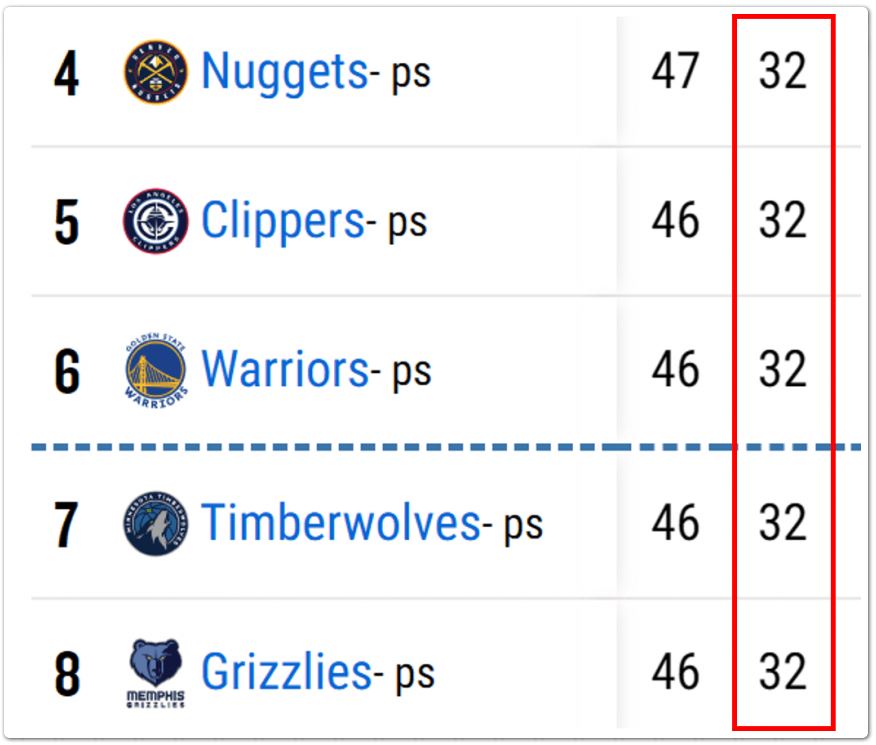Select the Grizzlies losses value 32
876x745 pixels.
coord(783,671)
